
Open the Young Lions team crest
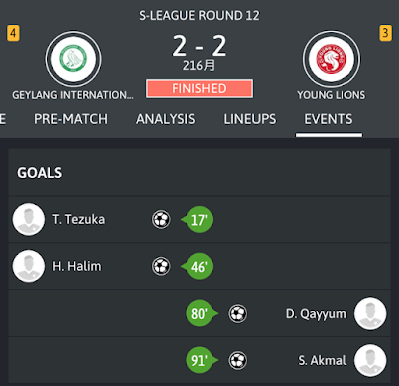click(331, 59)
